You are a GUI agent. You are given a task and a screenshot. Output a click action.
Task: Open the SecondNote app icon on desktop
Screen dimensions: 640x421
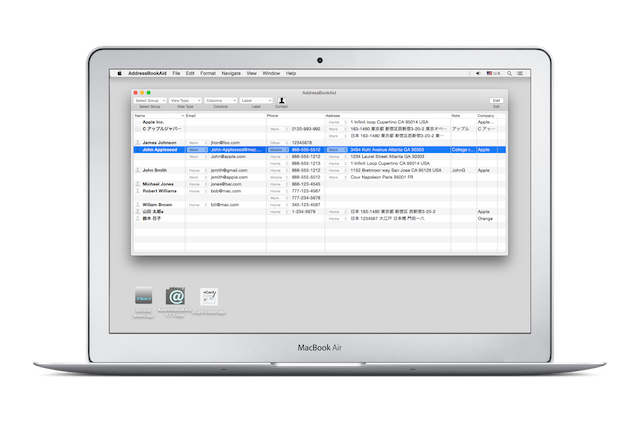coord(144,296)
